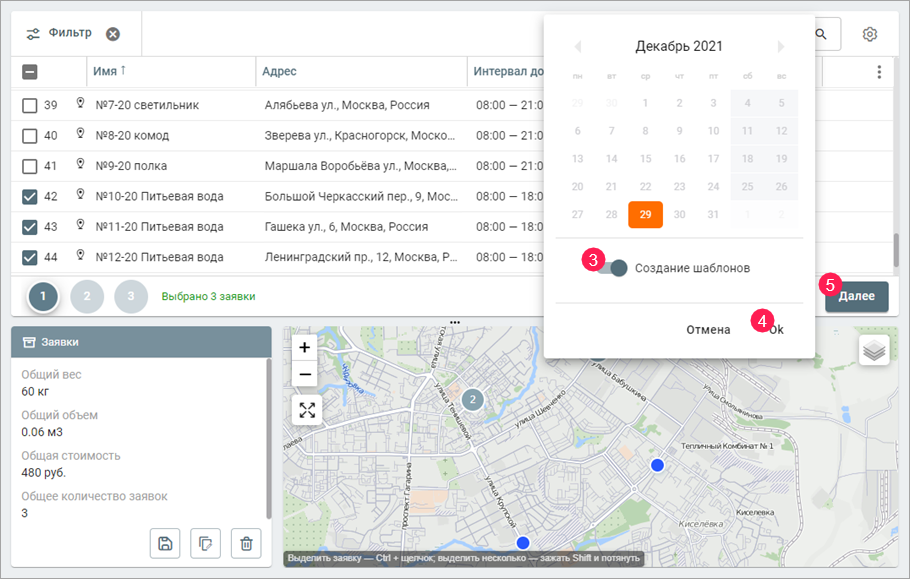Go to previous month in calendar
This screenshot has width=910, height=579.
(x=577, y=46)
